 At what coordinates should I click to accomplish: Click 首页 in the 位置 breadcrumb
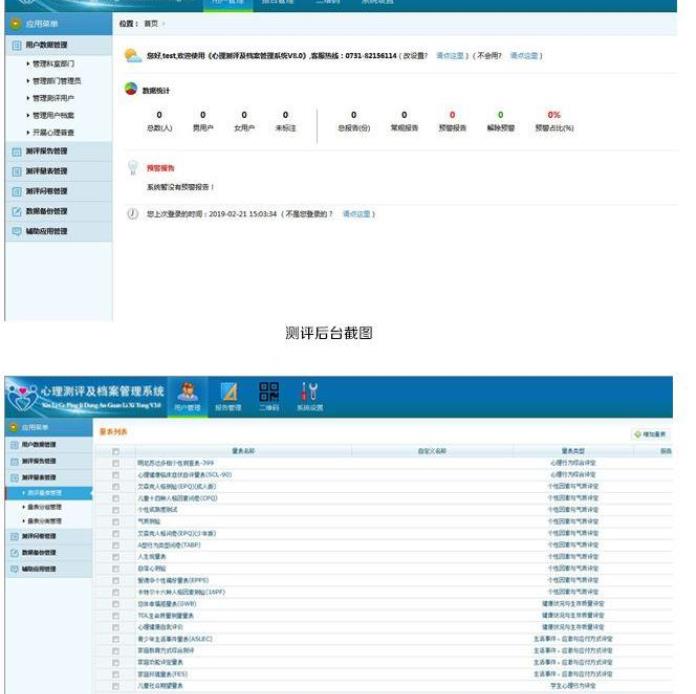(151, 24)
